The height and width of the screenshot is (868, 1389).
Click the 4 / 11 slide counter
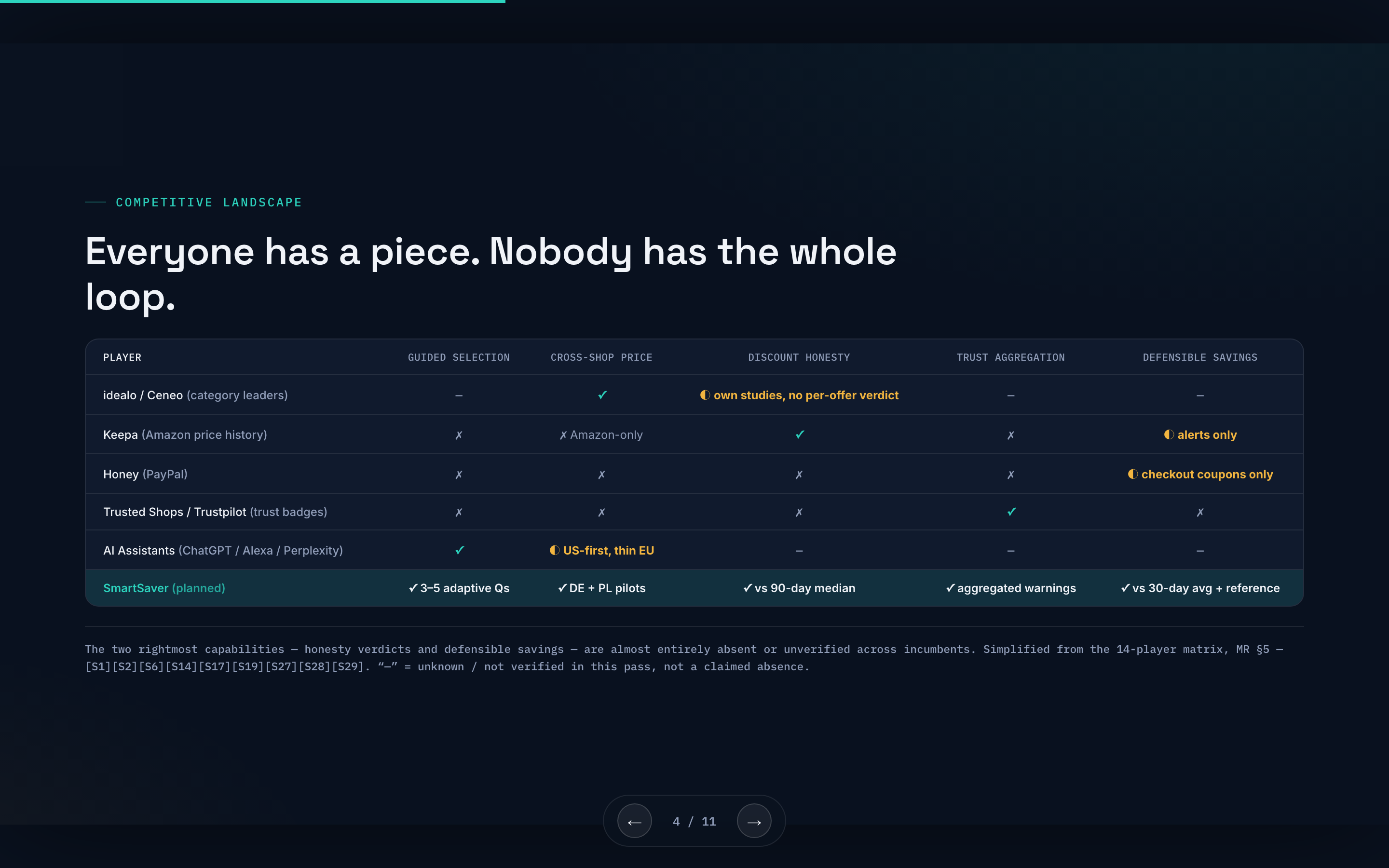point(694,822)
